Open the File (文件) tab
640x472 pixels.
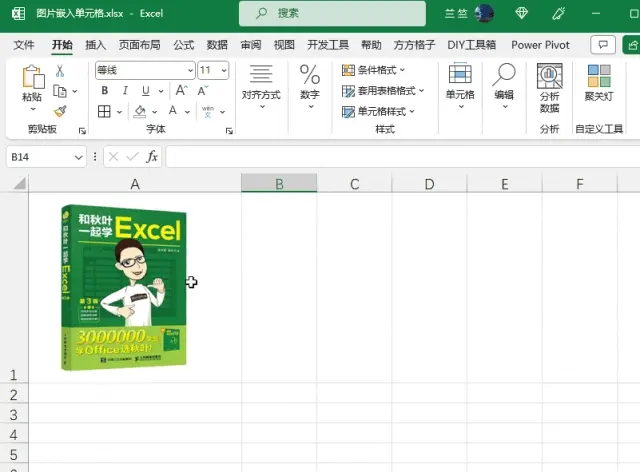tap(24, 45)
